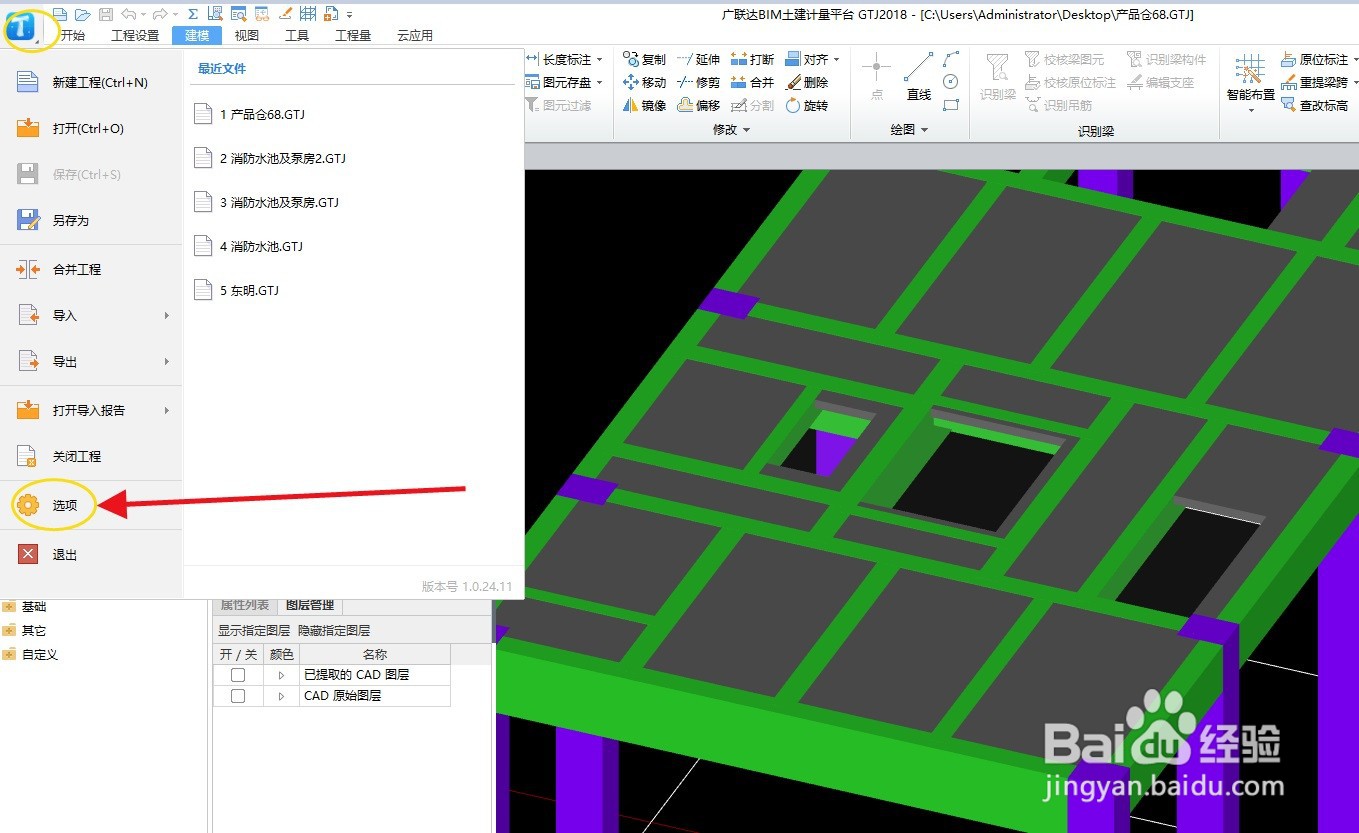Open the 工具 ribbon tab
Viewport: 1359px width, 833px height.
pos(297,35)
